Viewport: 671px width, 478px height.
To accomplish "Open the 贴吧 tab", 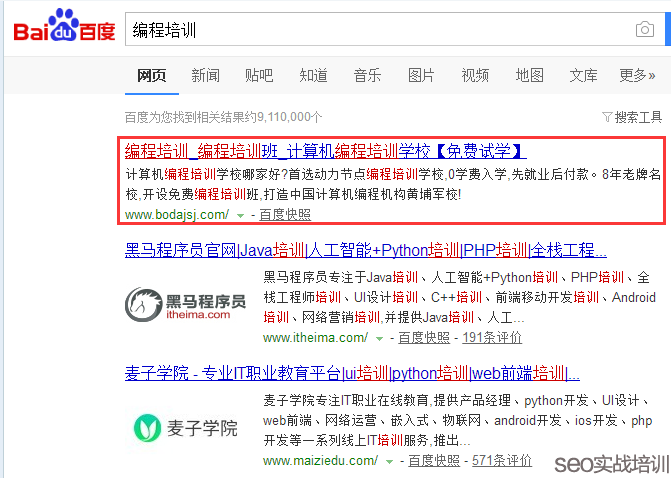I will [259, 75].
